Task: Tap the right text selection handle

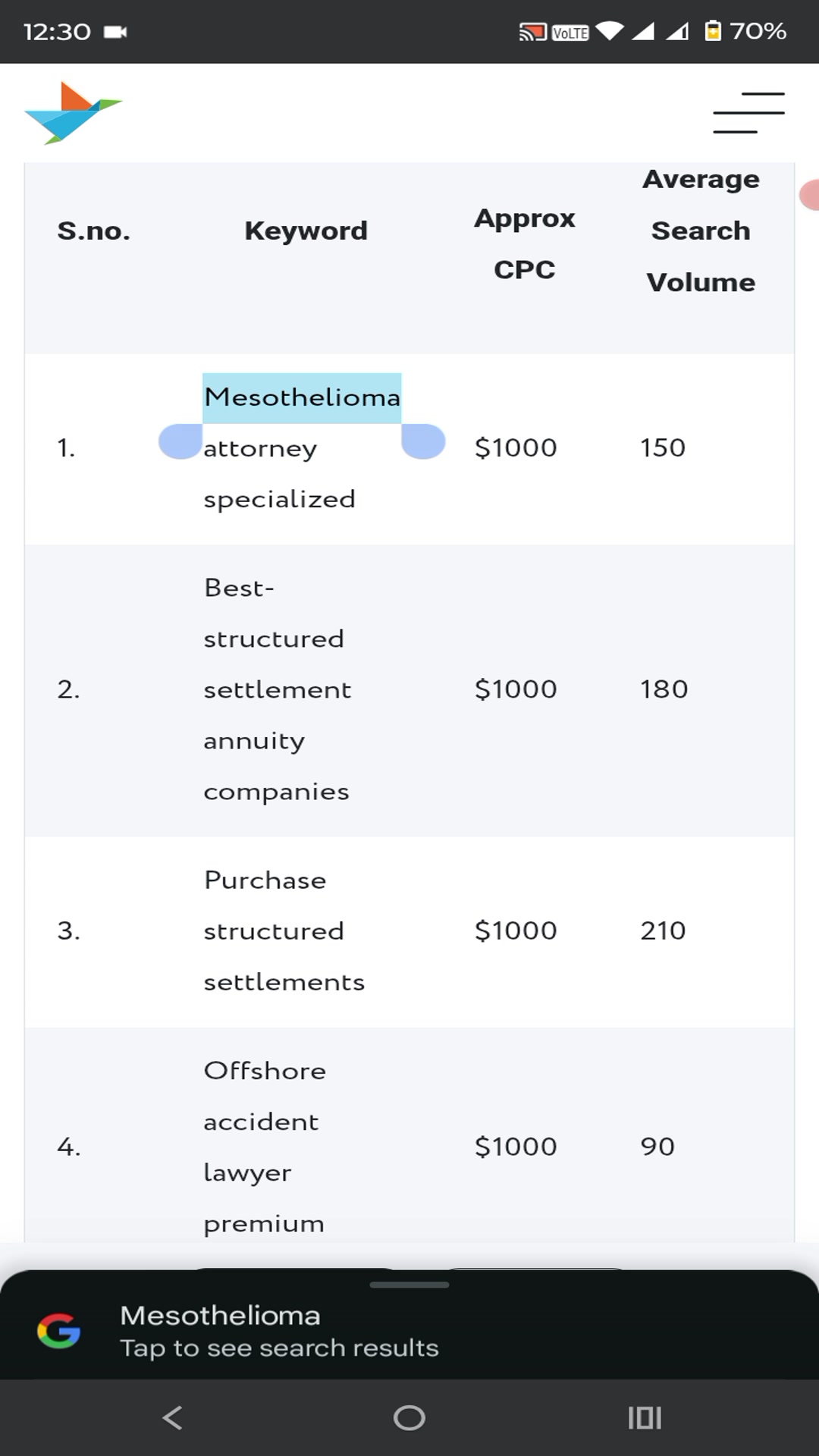Action: point(423,441)
